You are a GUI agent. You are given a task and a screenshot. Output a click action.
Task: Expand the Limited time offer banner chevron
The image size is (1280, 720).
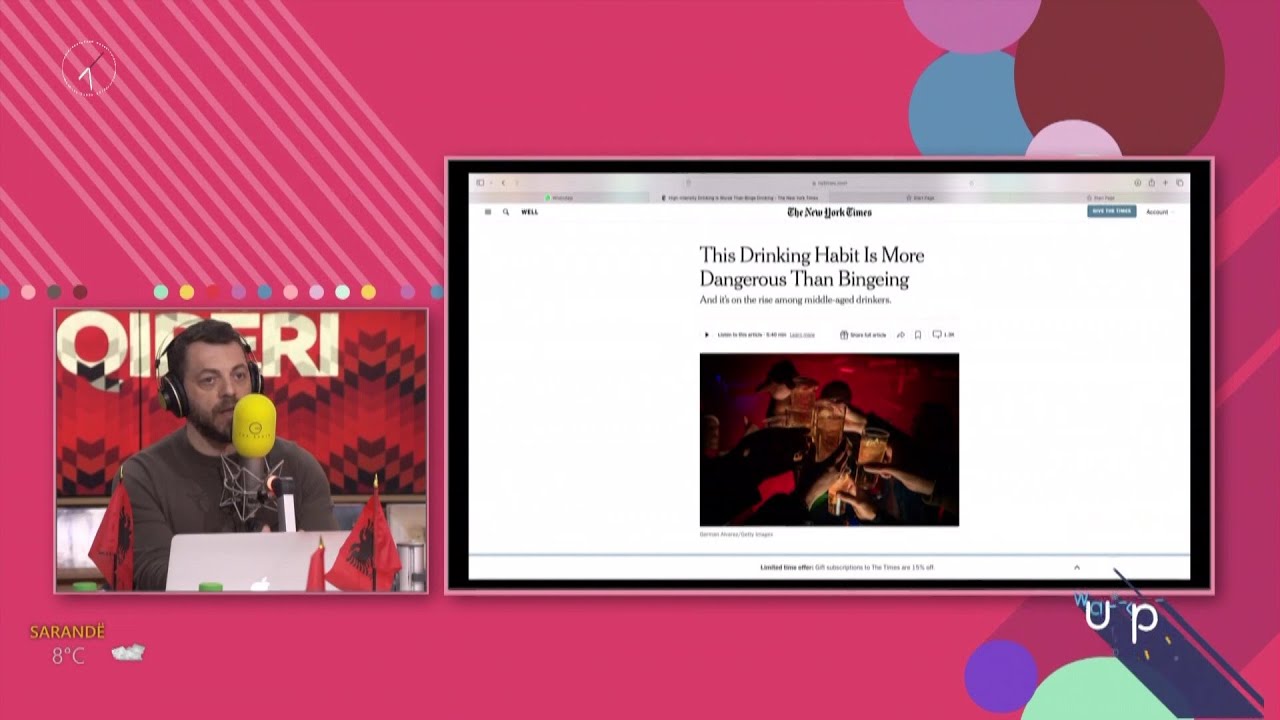click(x=1077, y=567)
